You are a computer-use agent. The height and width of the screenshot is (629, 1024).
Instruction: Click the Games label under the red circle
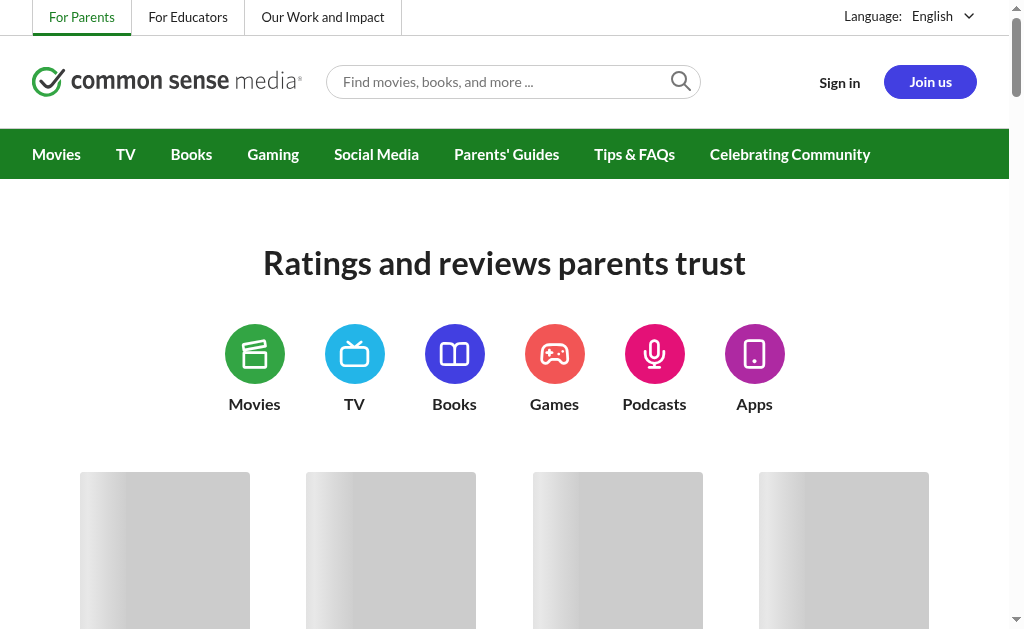click(554, 404)
